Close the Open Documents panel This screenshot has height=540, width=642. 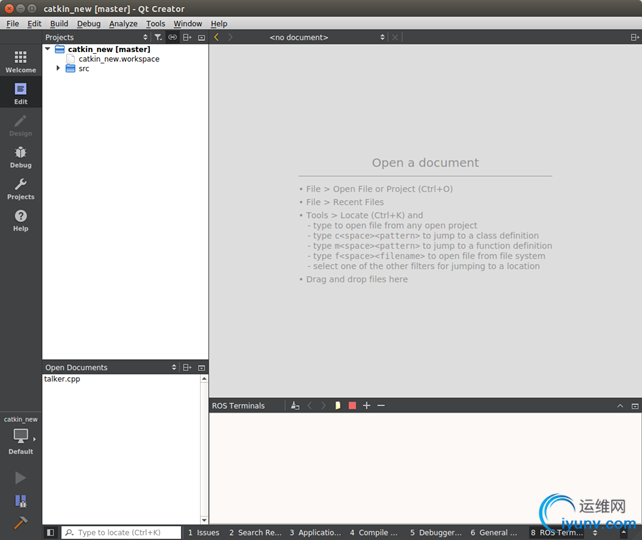pos(201,368)
